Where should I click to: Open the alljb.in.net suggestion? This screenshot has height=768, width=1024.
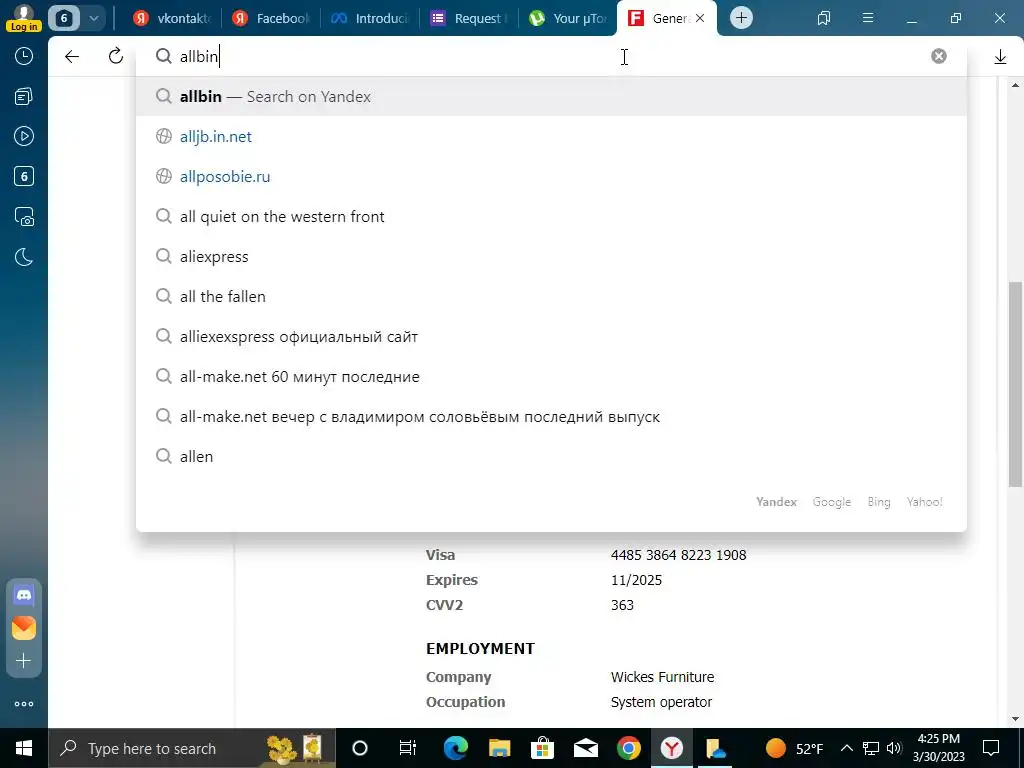[x=551, y=136]
